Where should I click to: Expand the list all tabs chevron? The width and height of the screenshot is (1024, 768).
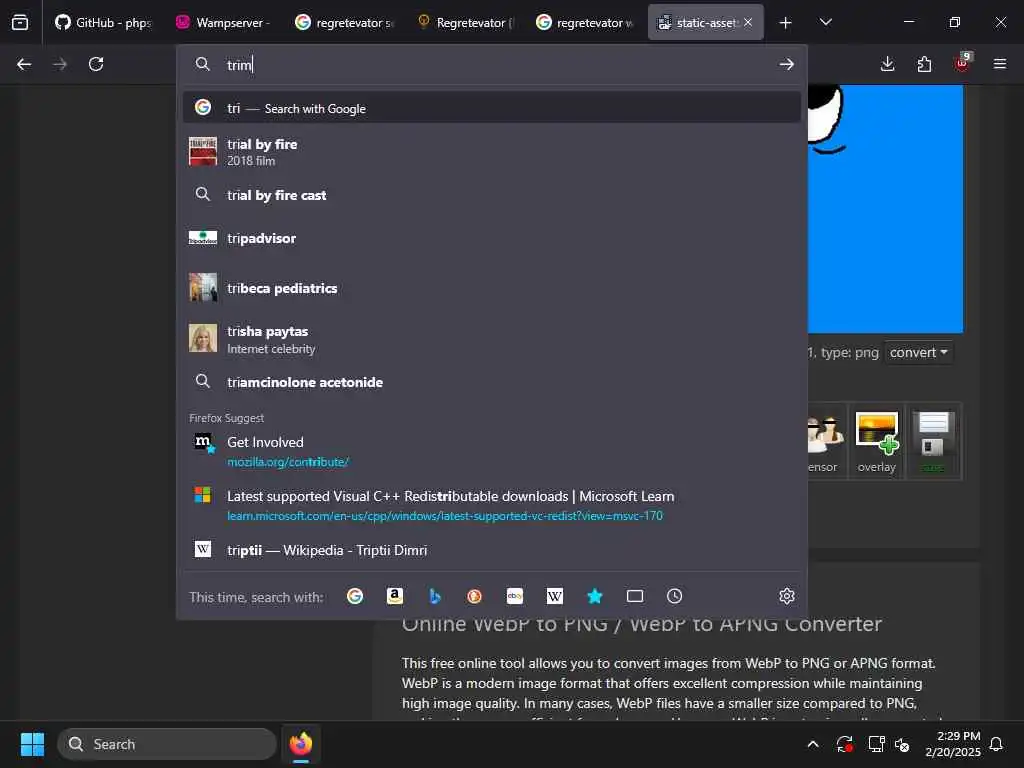[825, 22]
